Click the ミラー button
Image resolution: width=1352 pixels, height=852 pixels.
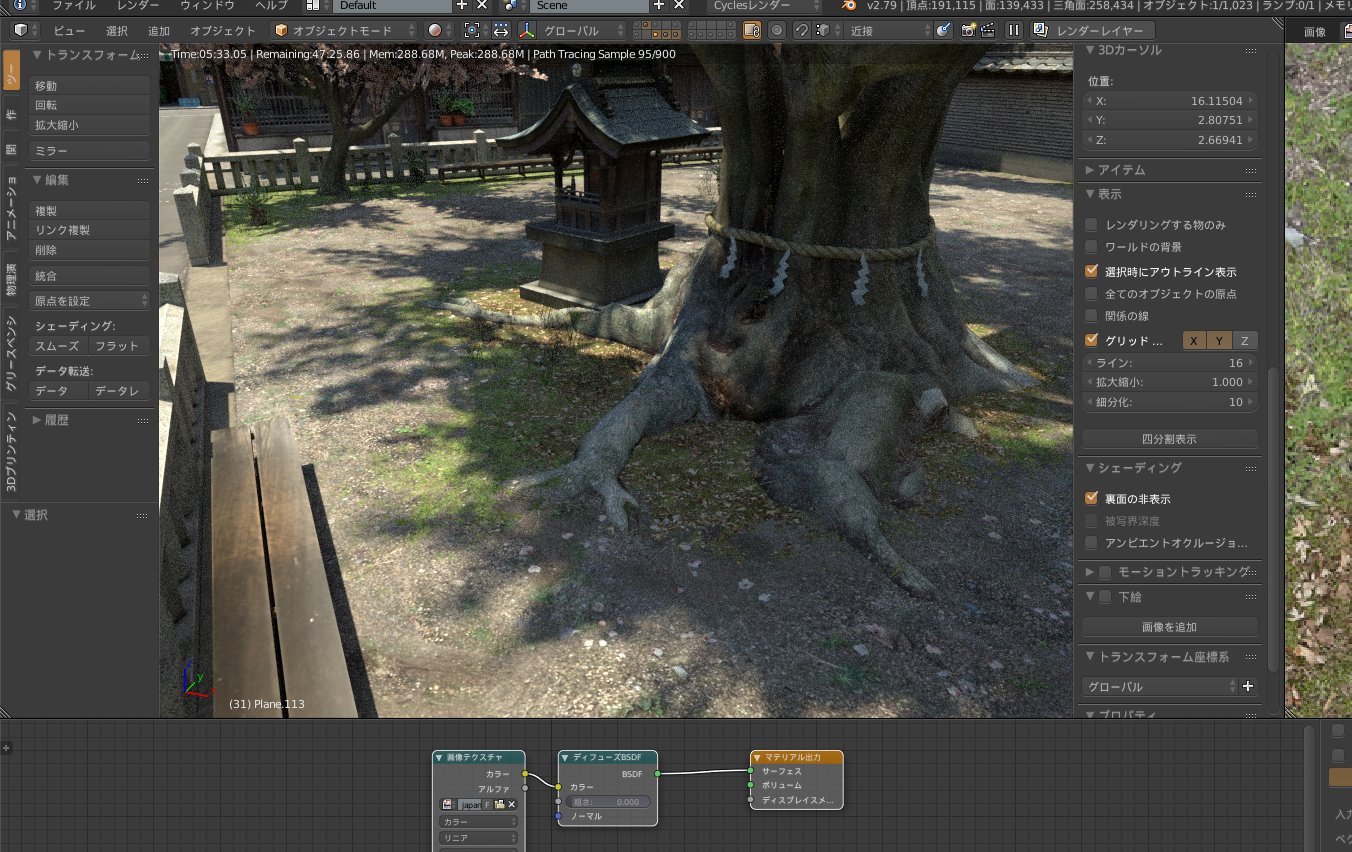[90, 150]
